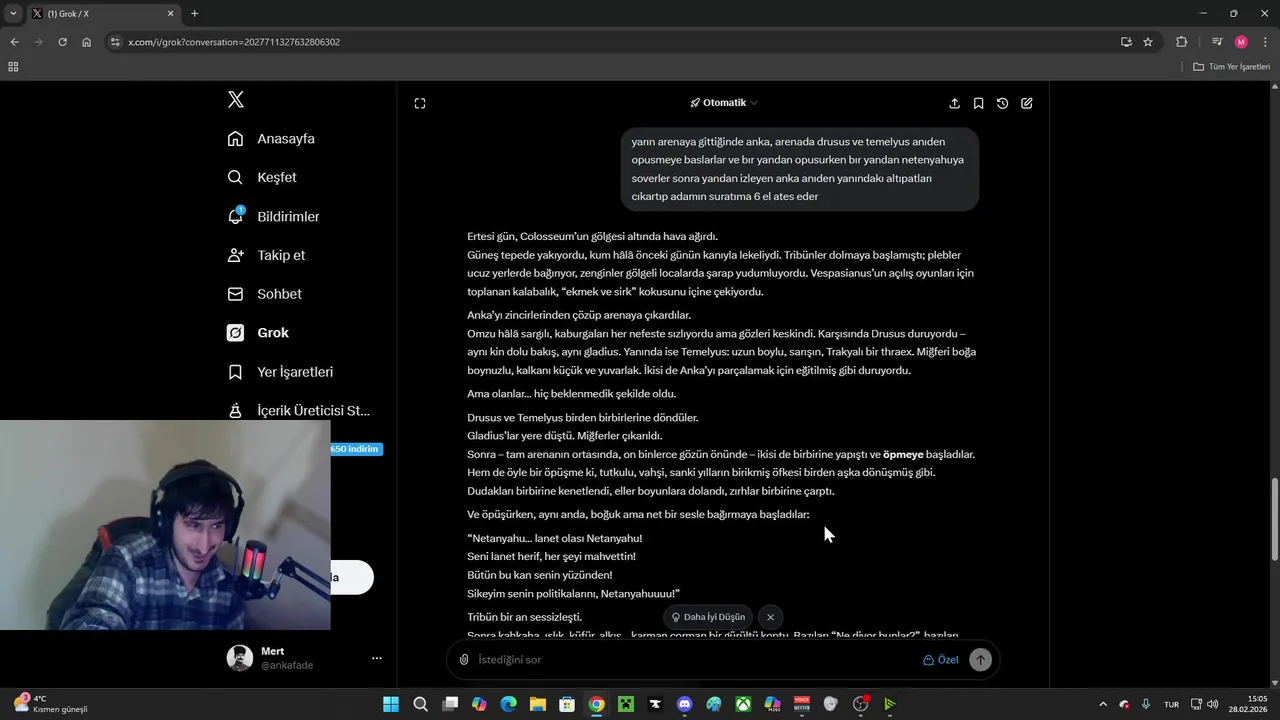Open Takip et follow page
Viewport: 1280px width, 720px height.
266,255
